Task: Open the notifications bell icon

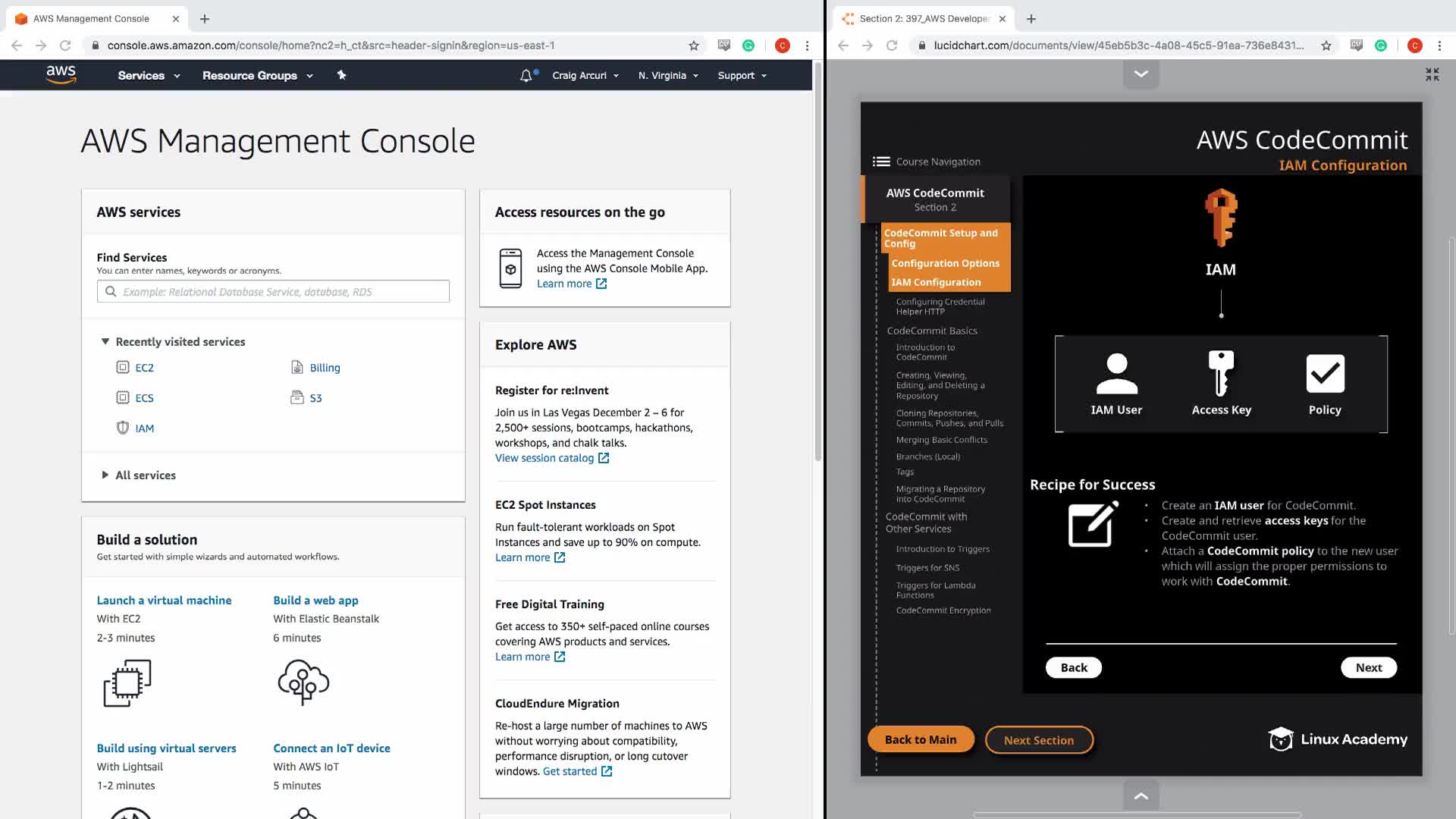Action: coord(526,76)
